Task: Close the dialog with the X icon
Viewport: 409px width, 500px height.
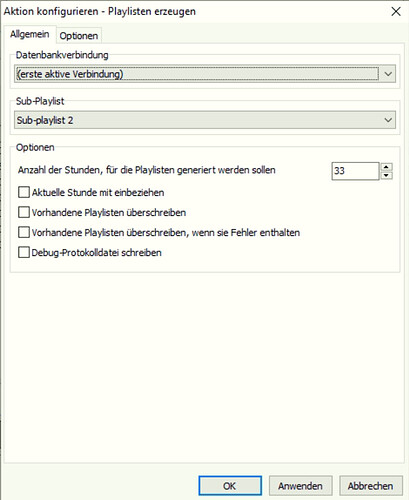Action: click(x=396, y=12)
